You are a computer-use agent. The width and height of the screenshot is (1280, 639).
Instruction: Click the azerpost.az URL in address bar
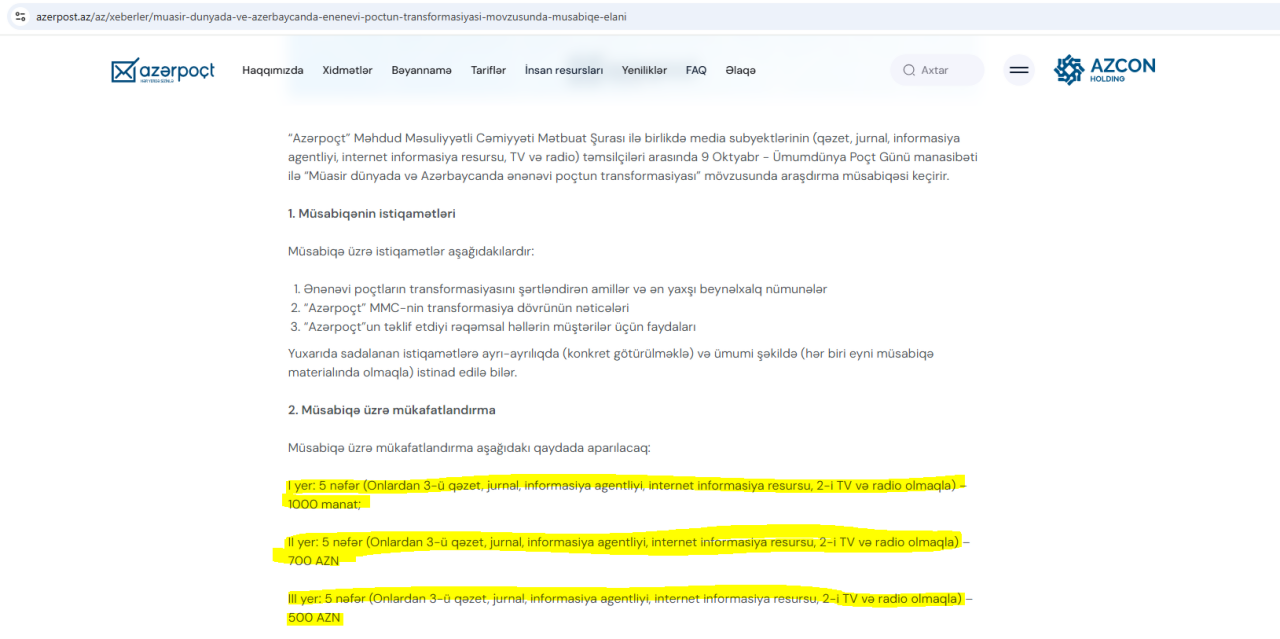pos(330,16)
